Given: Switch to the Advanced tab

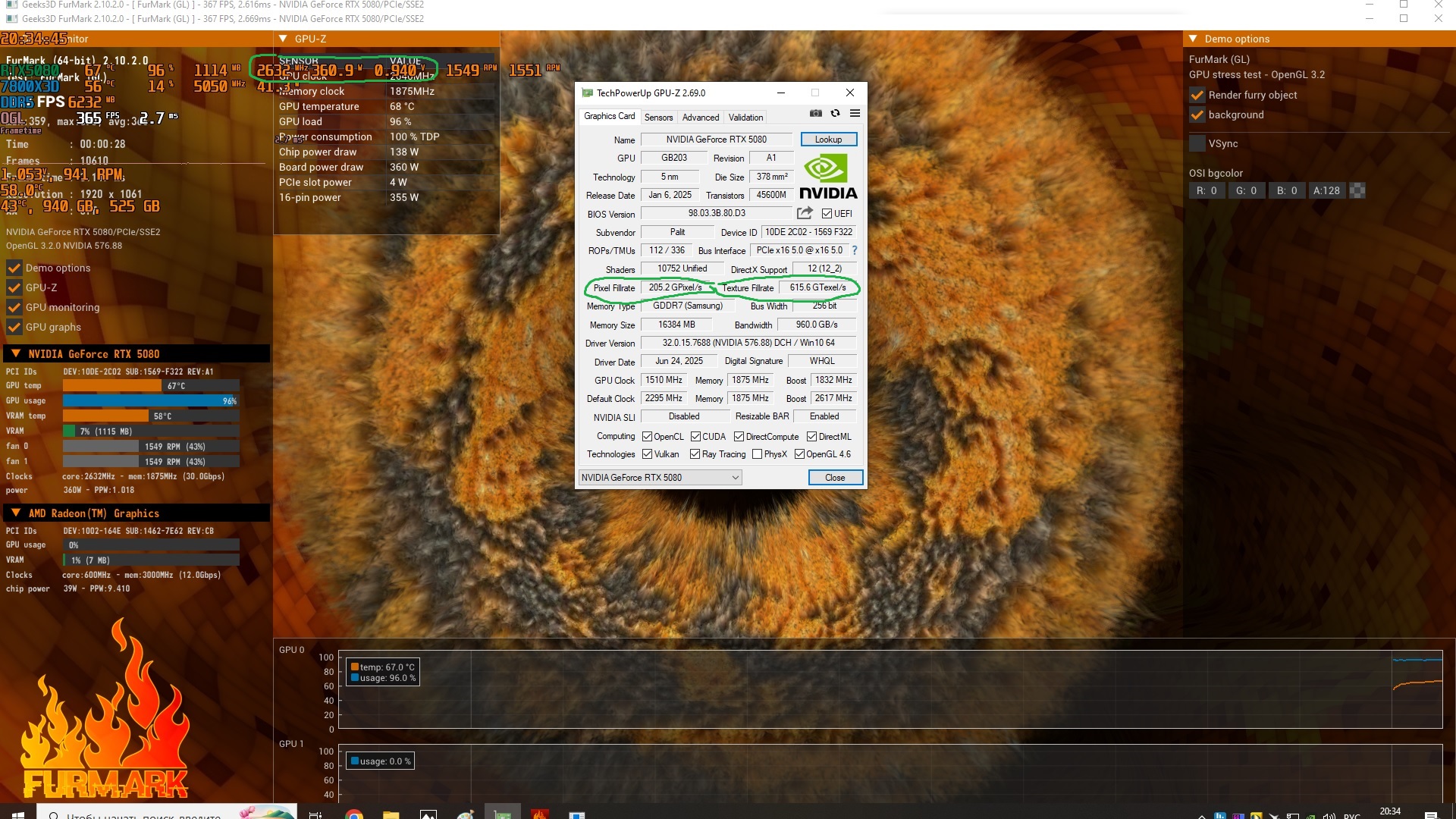Looking at the screenshot, I should click(x=700, y=118).
